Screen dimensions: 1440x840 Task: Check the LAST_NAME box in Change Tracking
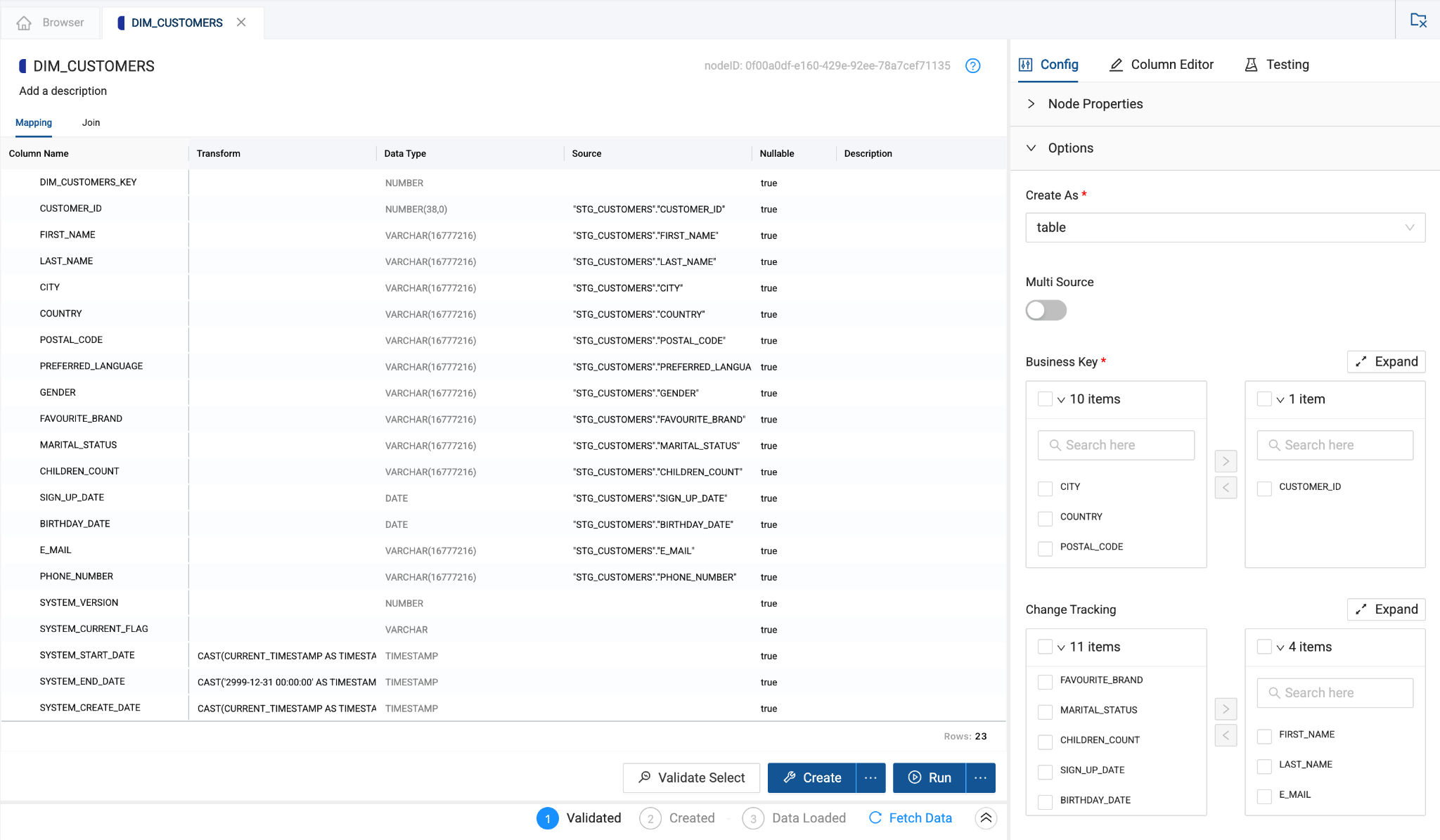coord(1264,766)
